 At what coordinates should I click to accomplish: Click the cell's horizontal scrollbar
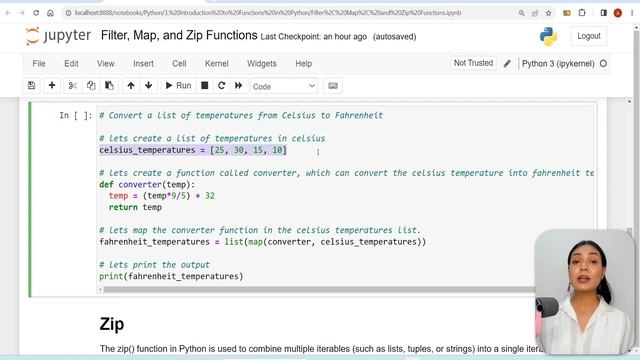[318, 289]
